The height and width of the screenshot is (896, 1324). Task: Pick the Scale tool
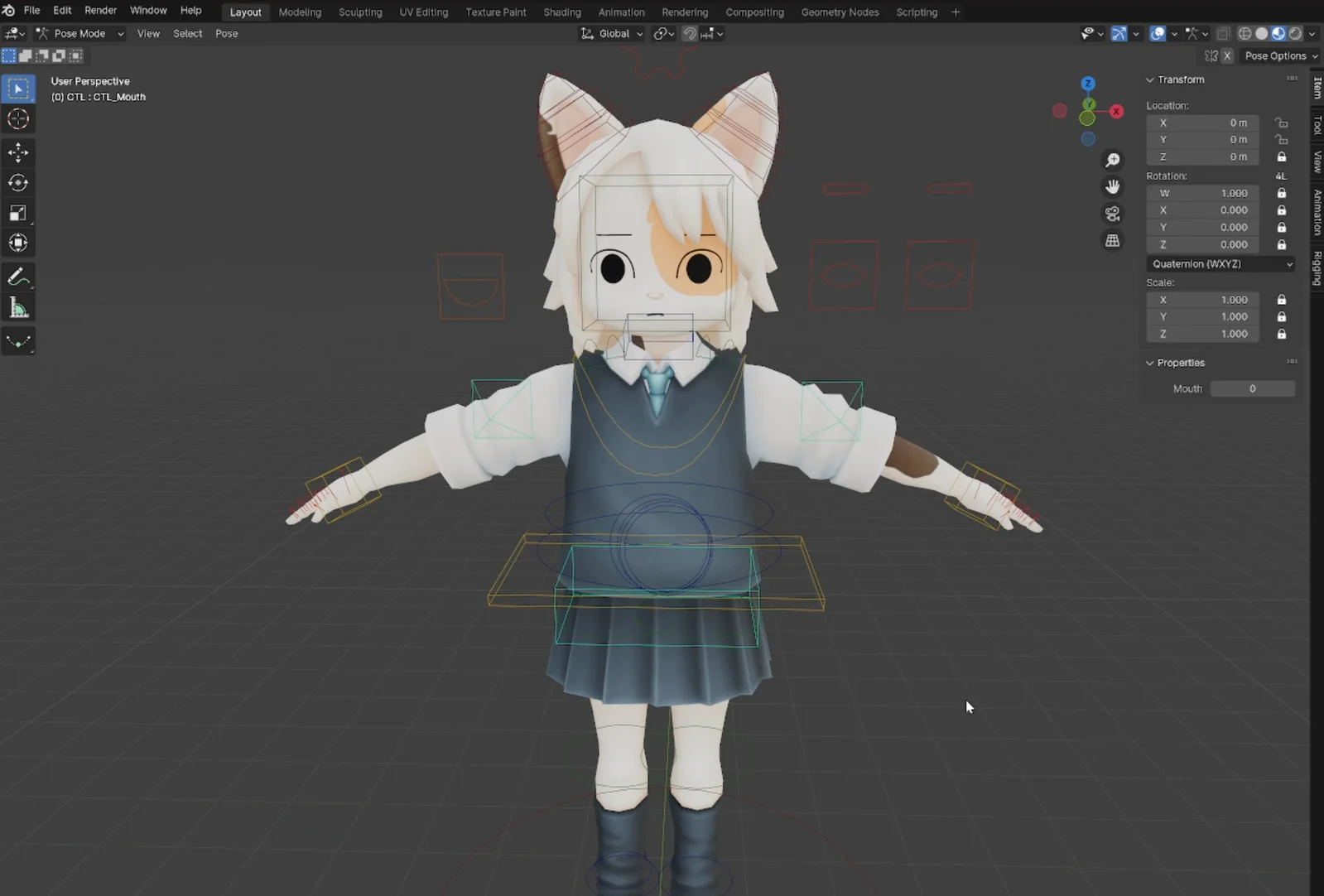pyautogui.click(x=18, y=214)
